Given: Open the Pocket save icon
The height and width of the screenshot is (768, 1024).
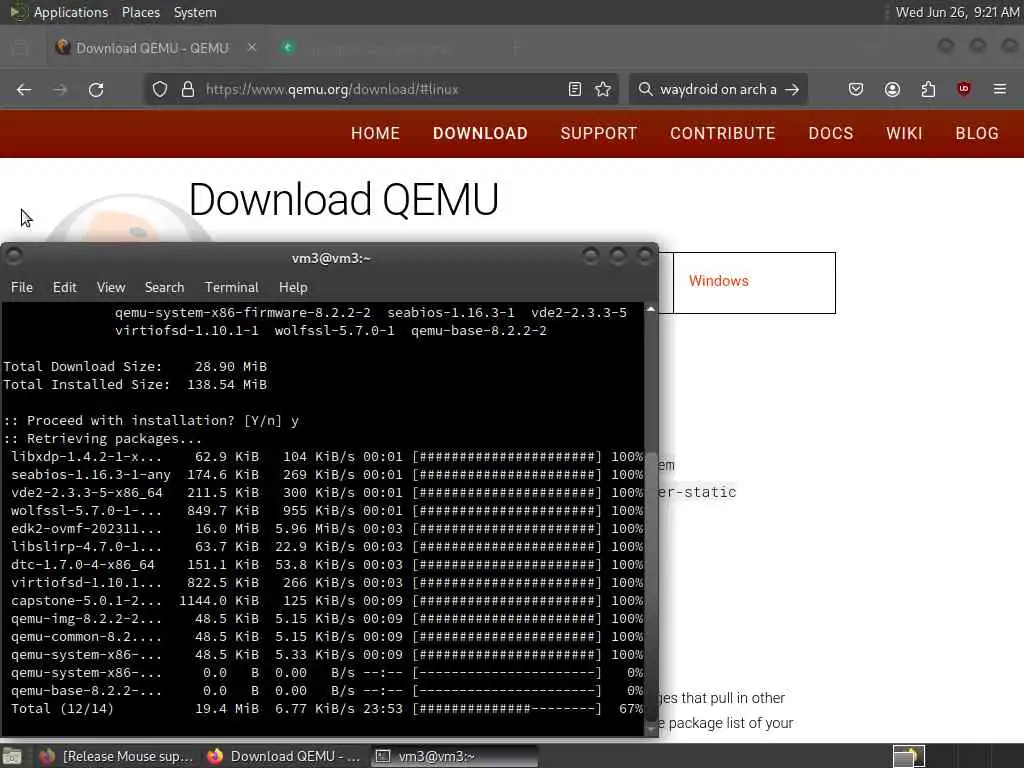Looking at the screenshot, I should pyautogui.click(x=856, y=89).
